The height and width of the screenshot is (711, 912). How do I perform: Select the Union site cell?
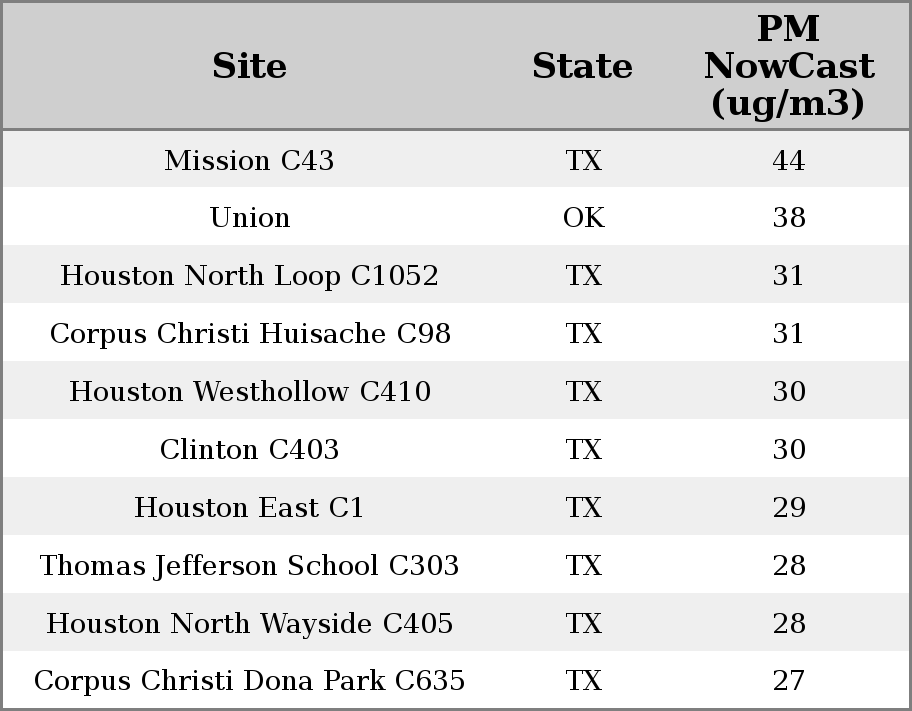(x=249, y=218)
